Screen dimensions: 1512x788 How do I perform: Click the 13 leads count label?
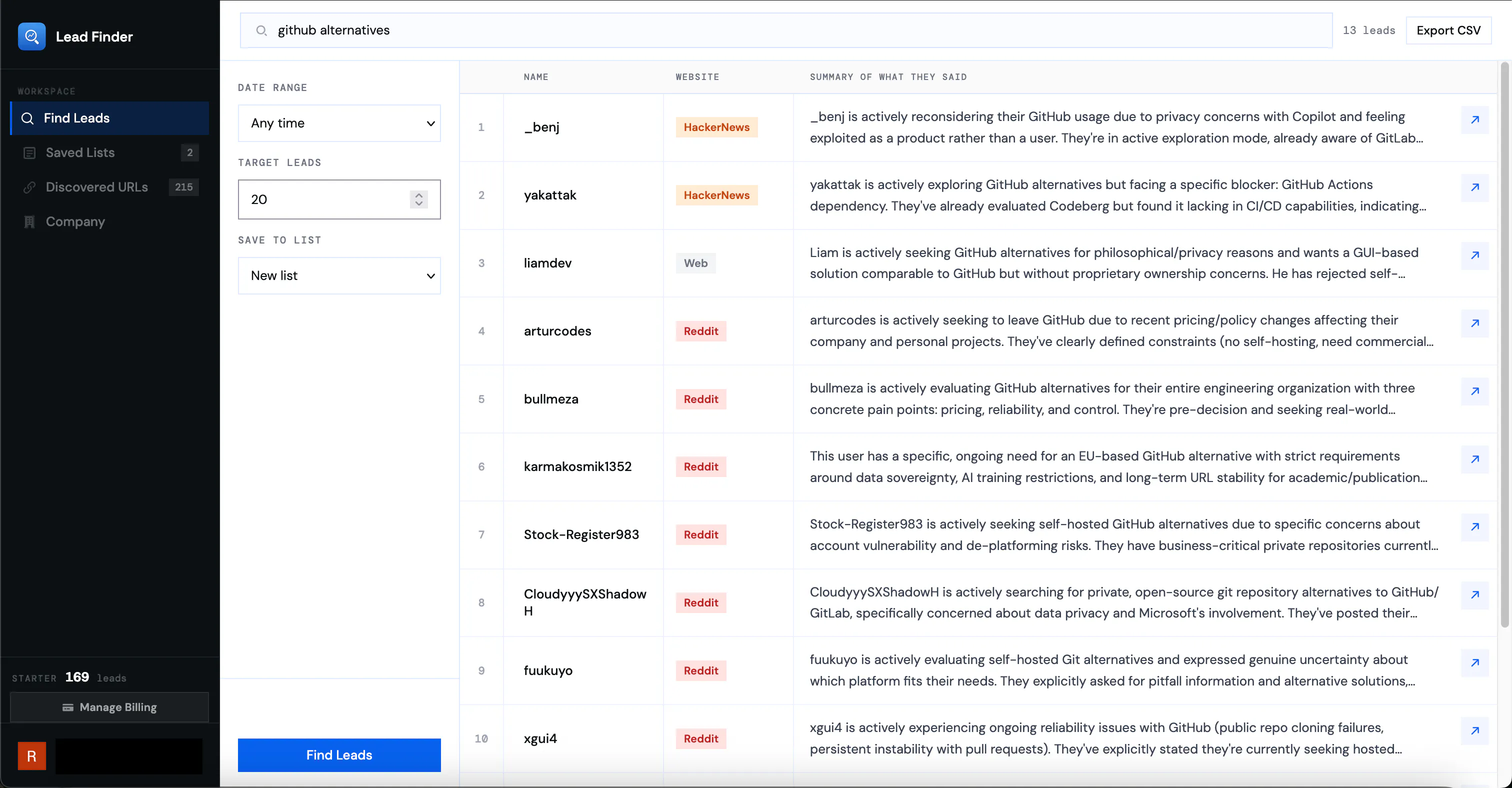1369,30
